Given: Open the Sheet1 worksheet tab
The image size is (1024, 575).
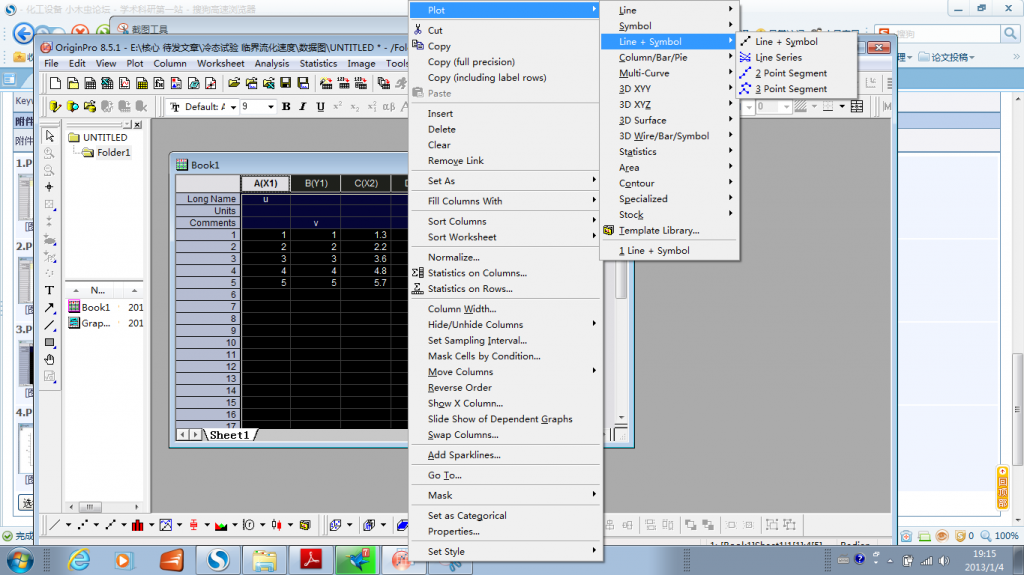Looking at the screenshot, I should [x=229, y=435].
